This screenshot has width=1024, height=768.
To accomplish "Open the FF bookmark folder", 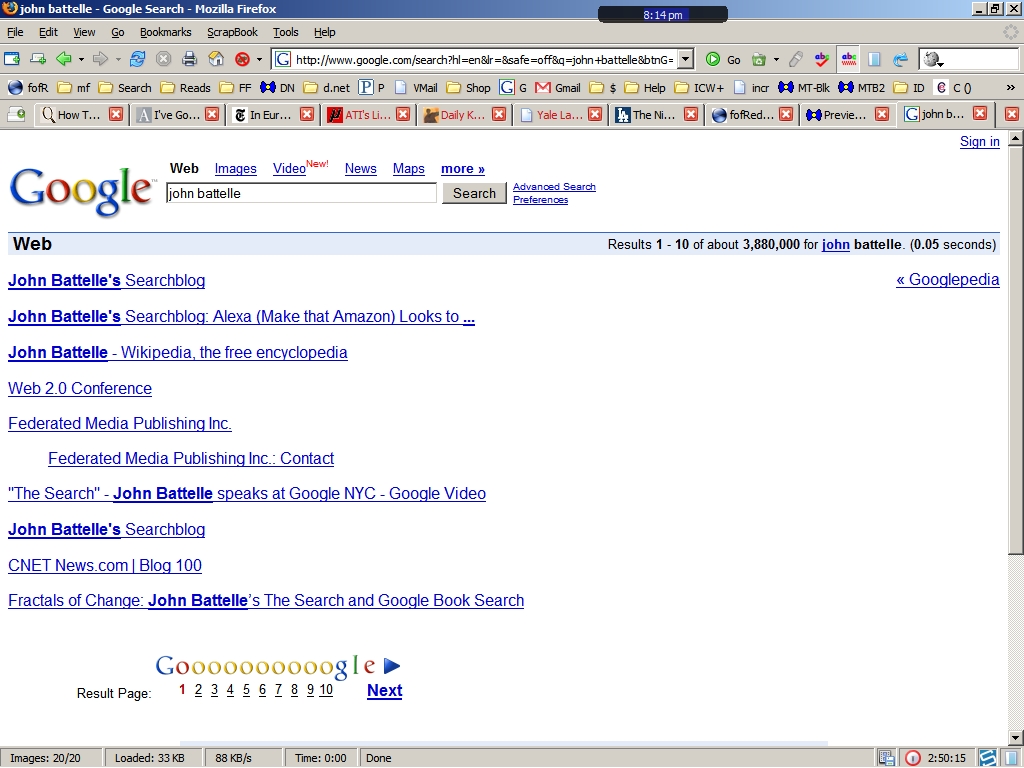I will 236,88.
